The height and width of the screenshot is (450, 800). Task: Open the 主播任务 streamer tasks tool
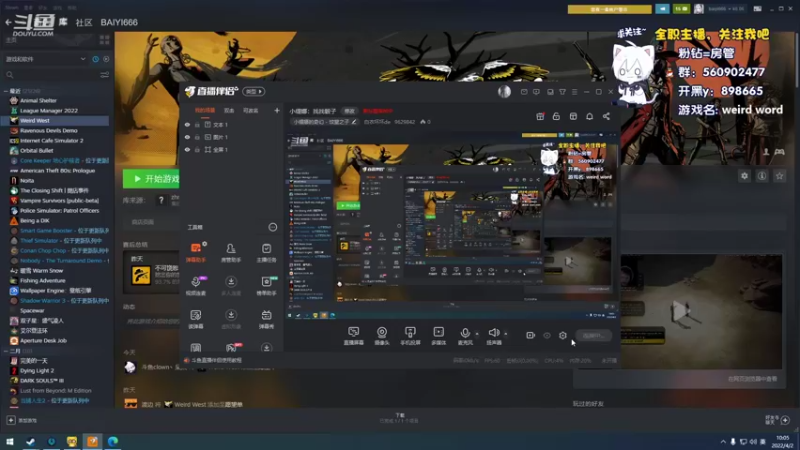pos(266,253)
